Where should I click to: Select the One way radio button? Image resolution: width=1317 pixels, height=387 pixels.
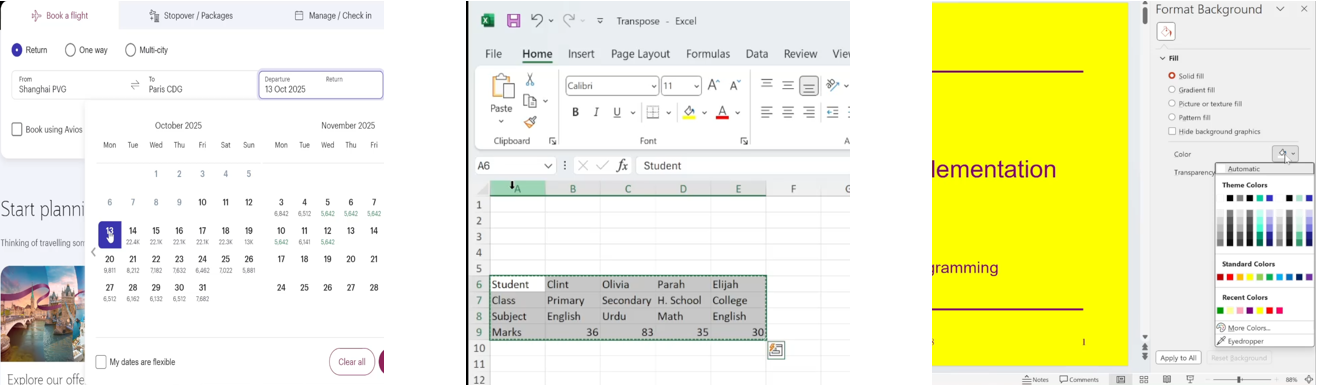pos(70,50)
